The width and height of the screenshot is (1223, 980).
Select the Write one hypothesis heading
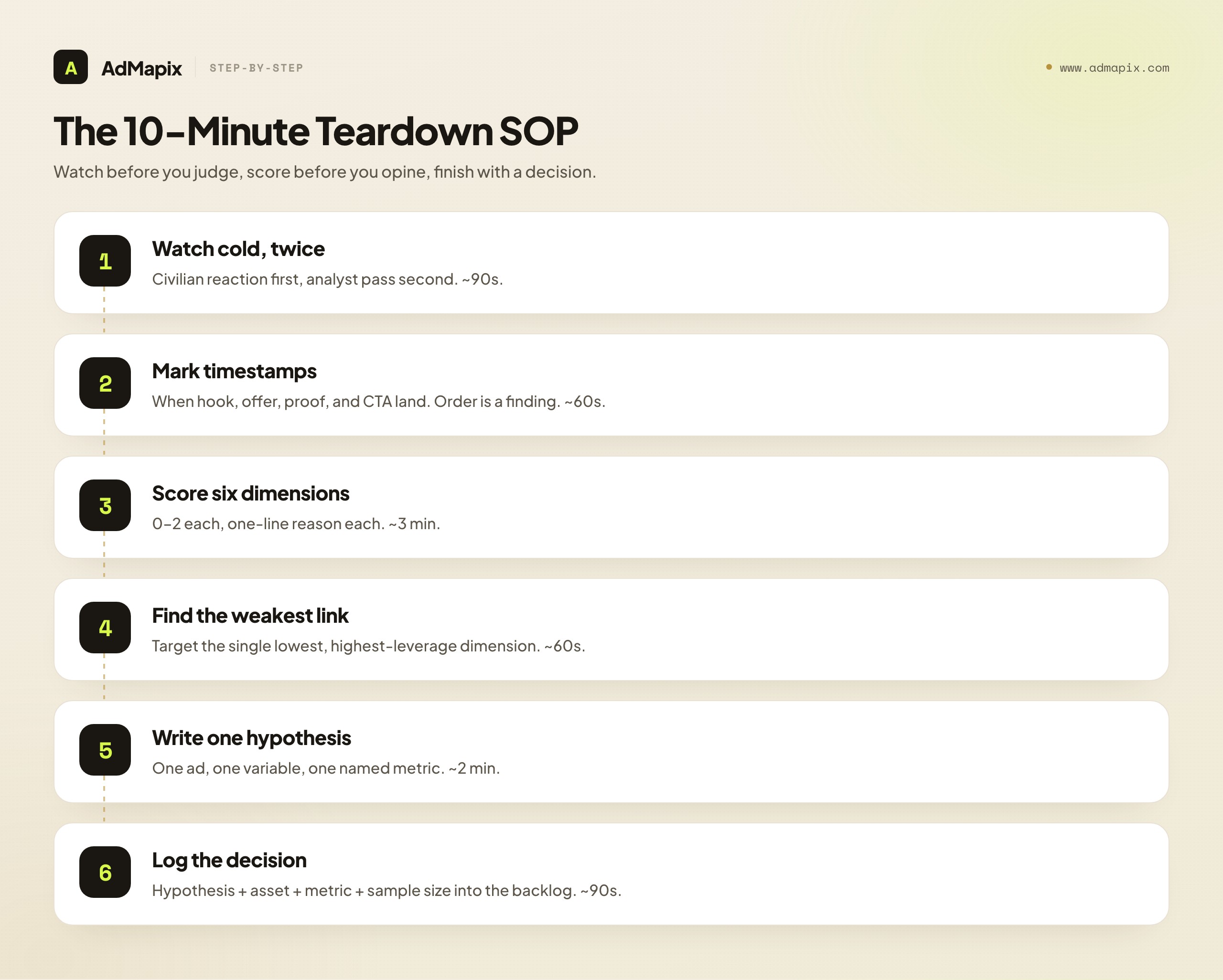click(x=251, y=738)
